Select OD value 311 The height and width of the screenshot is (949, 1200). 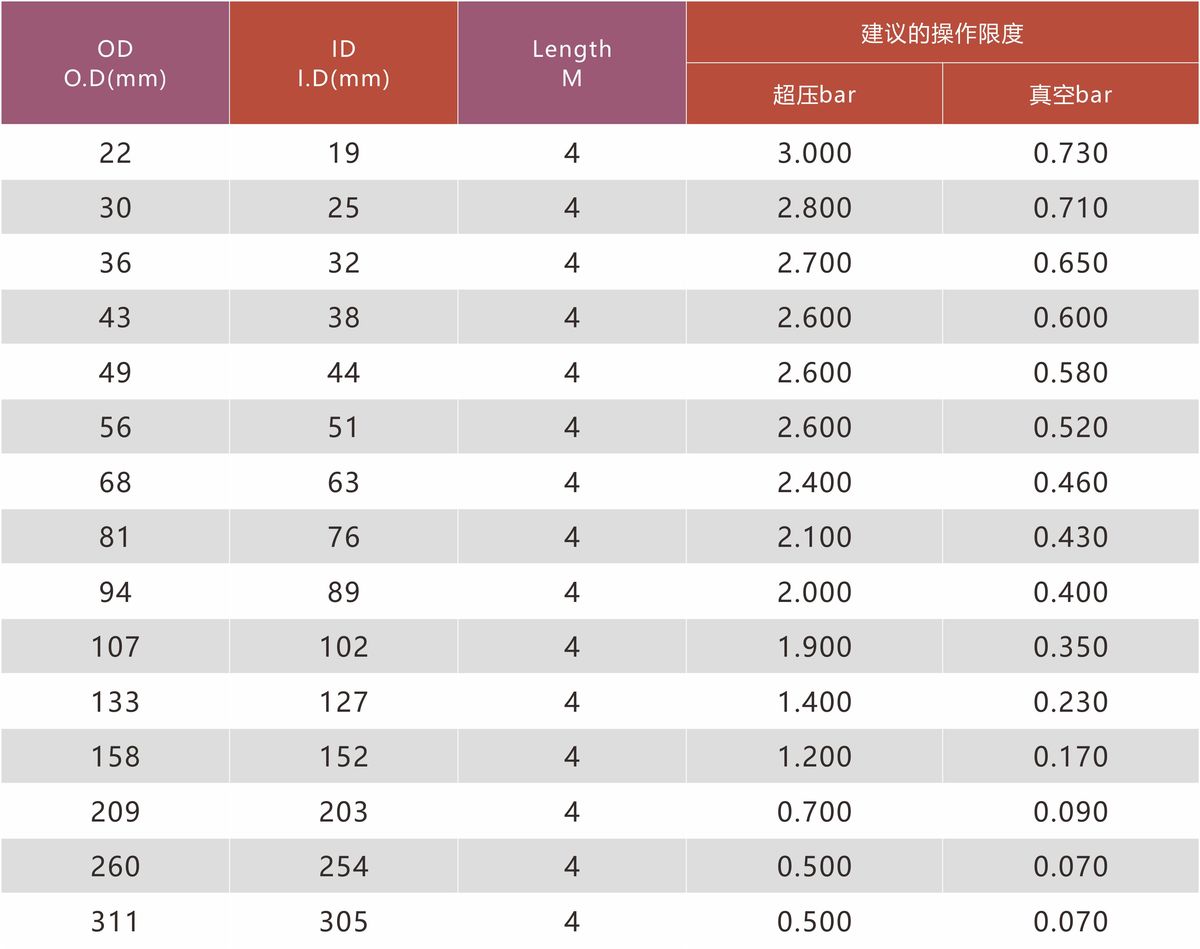point(115,922)
